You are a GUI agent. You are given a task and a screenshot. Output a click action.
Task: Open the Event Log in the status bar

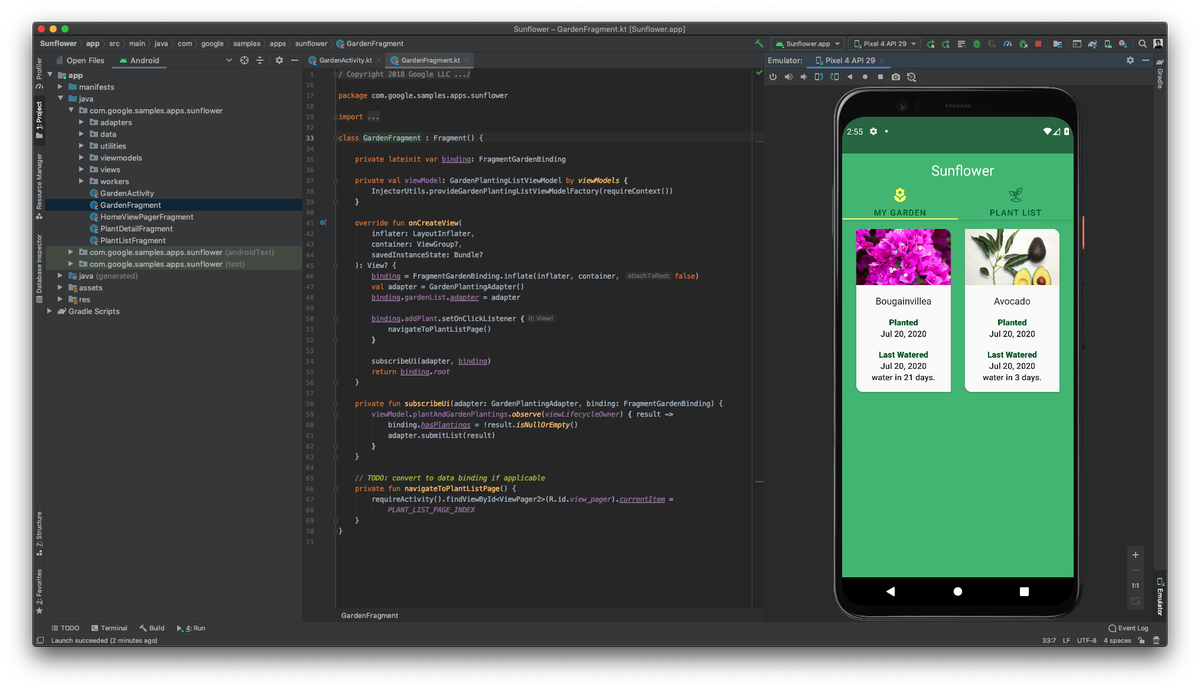(1128, 627)
